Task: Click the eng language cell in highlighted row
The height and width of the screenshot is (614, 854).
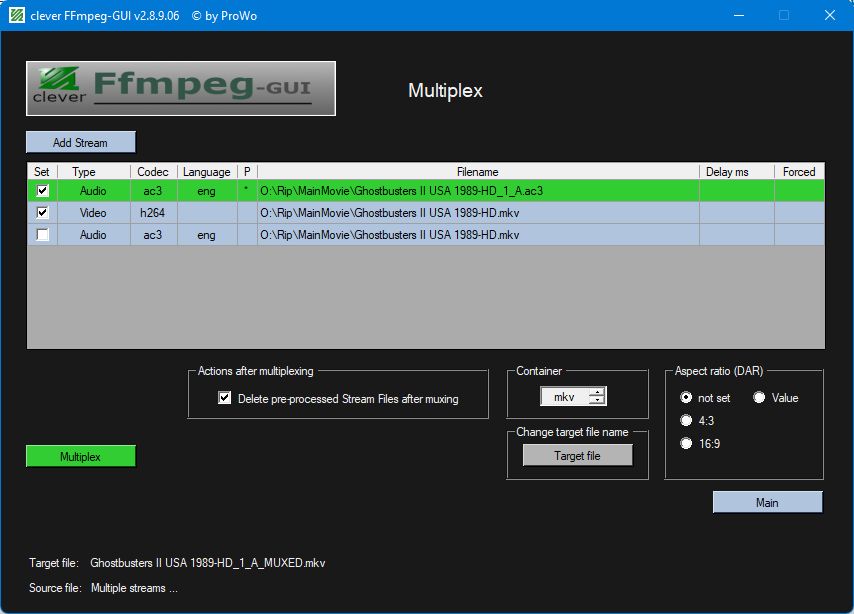Action: (207, 191)
